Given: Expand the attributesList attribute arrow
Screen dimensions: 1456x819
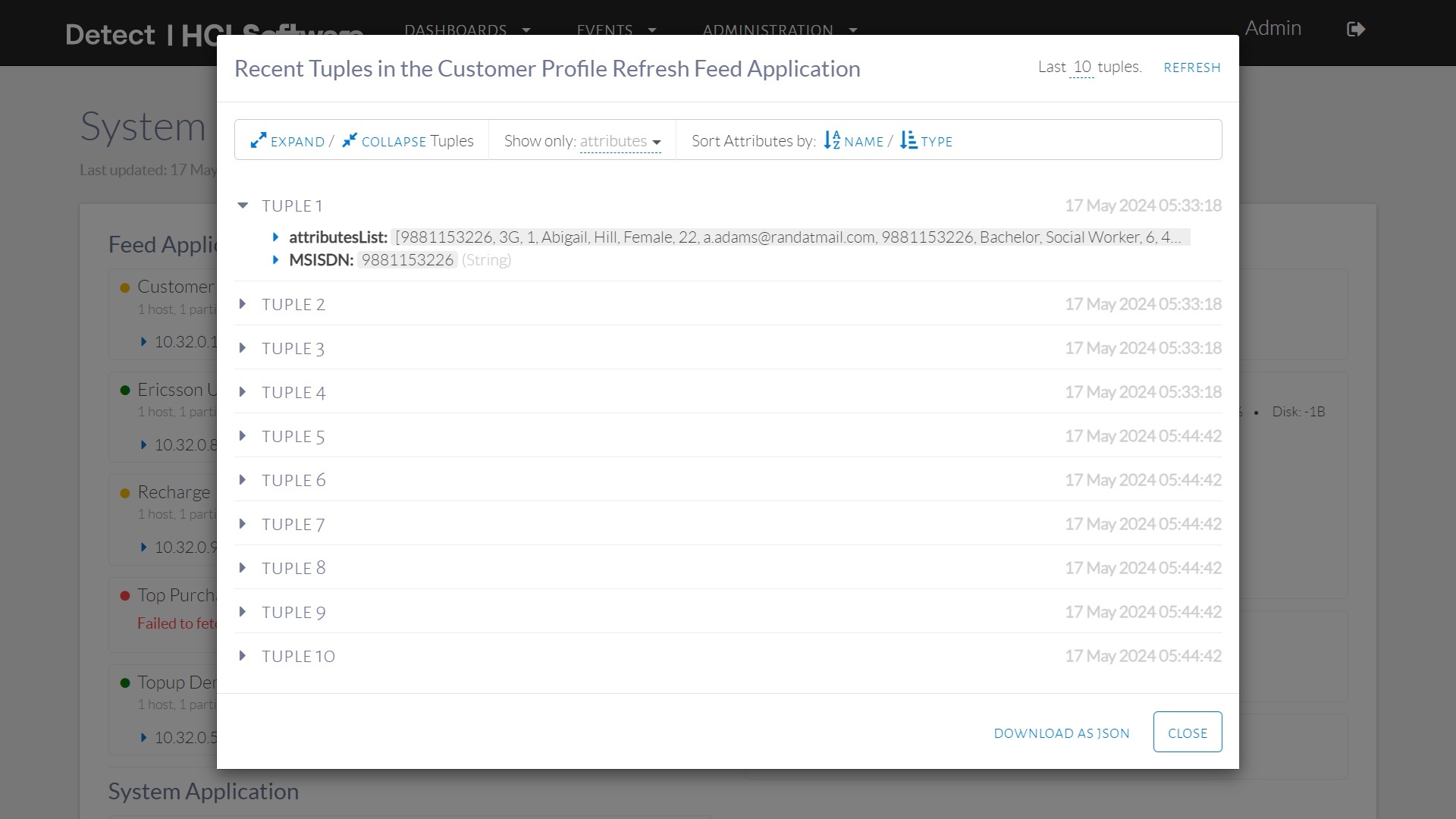Looking at the screenshot, I should click(x=276, y=237).
